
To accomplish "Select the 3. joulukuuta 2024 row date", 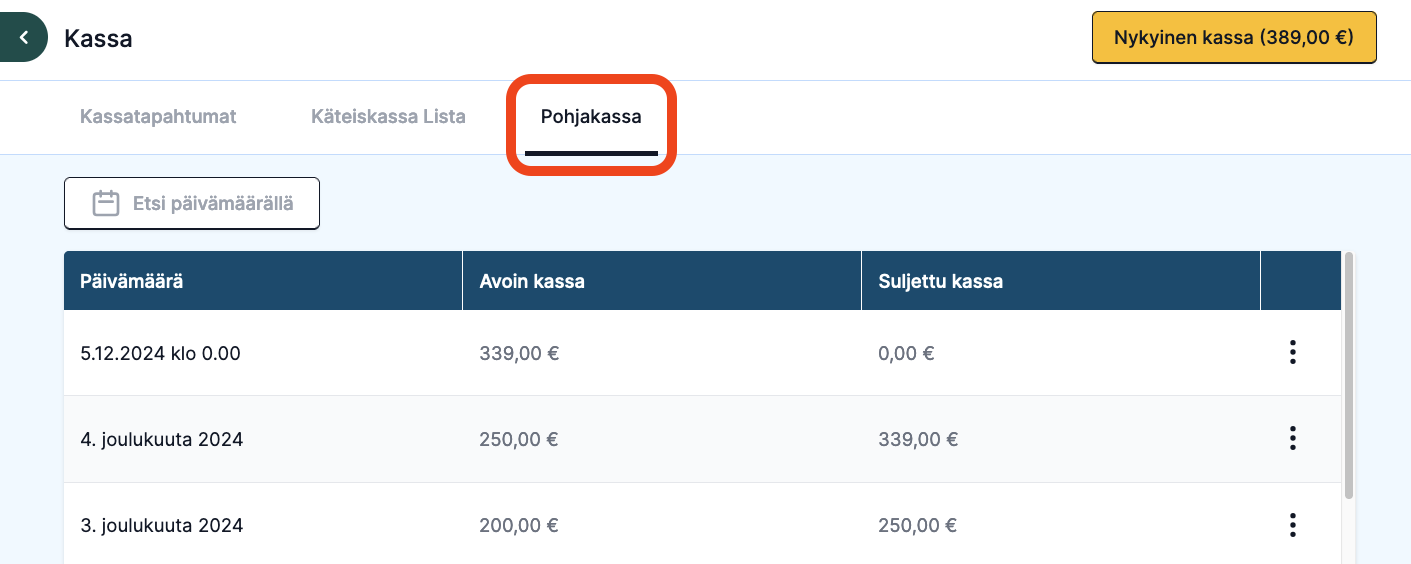I will point(161,525).
